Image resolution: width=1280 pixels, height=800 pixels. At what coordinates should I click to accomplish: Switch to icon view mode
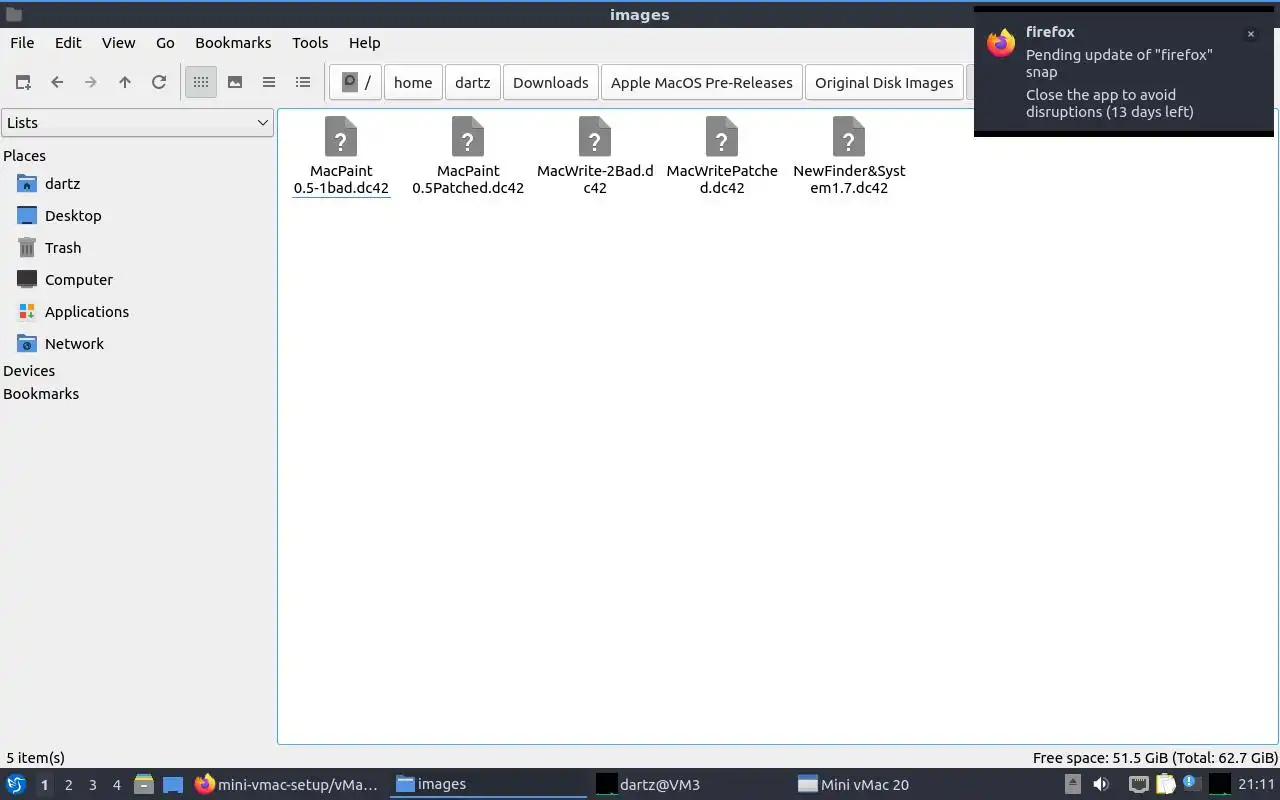pos(201,83)
